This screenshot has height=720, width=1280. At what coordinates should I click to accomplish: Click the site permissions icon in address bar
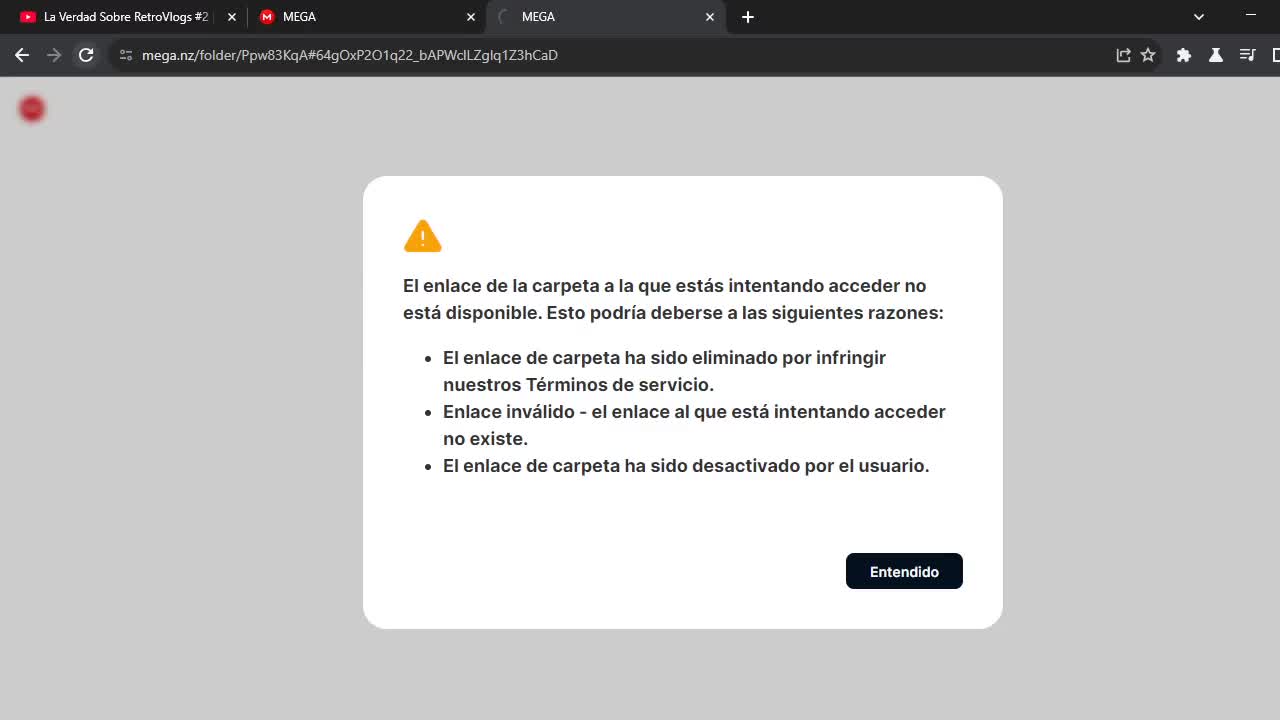(x=126, y=55)
